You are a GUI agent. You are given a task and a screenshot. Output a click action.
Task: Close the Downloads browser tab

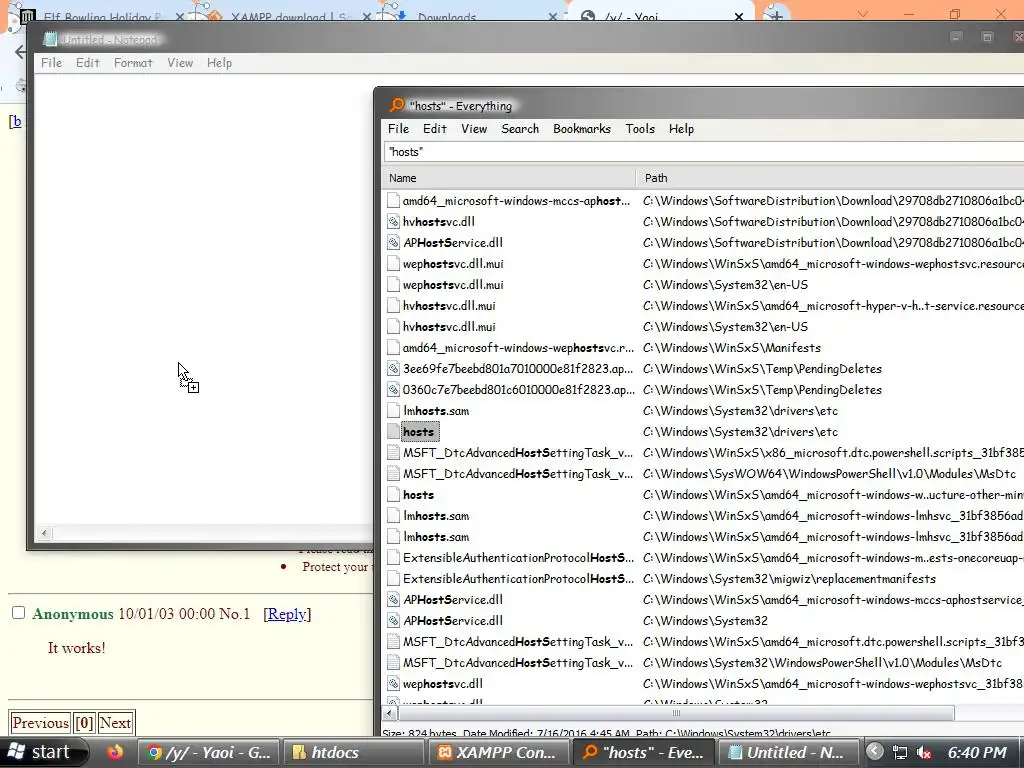pyautogui.click(x=552, y=16)
